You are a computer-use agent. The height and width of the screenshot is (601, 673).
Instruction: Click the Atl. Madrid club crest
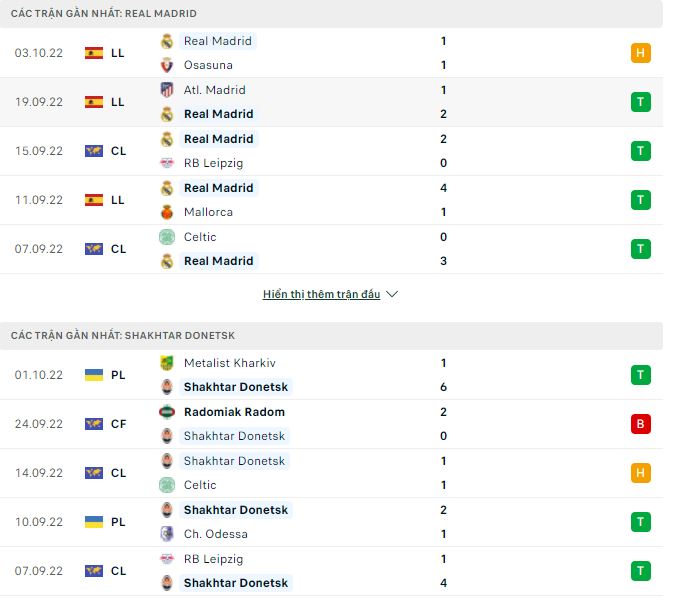167,90
